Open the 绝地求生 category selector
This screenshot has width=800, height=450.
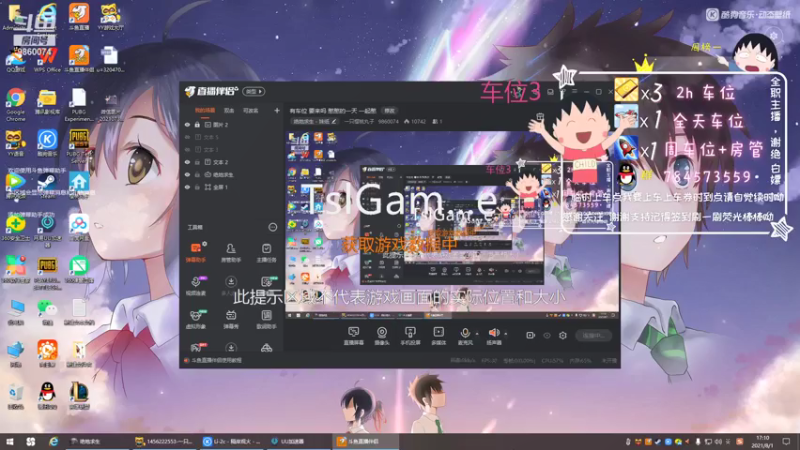(314, 121)
